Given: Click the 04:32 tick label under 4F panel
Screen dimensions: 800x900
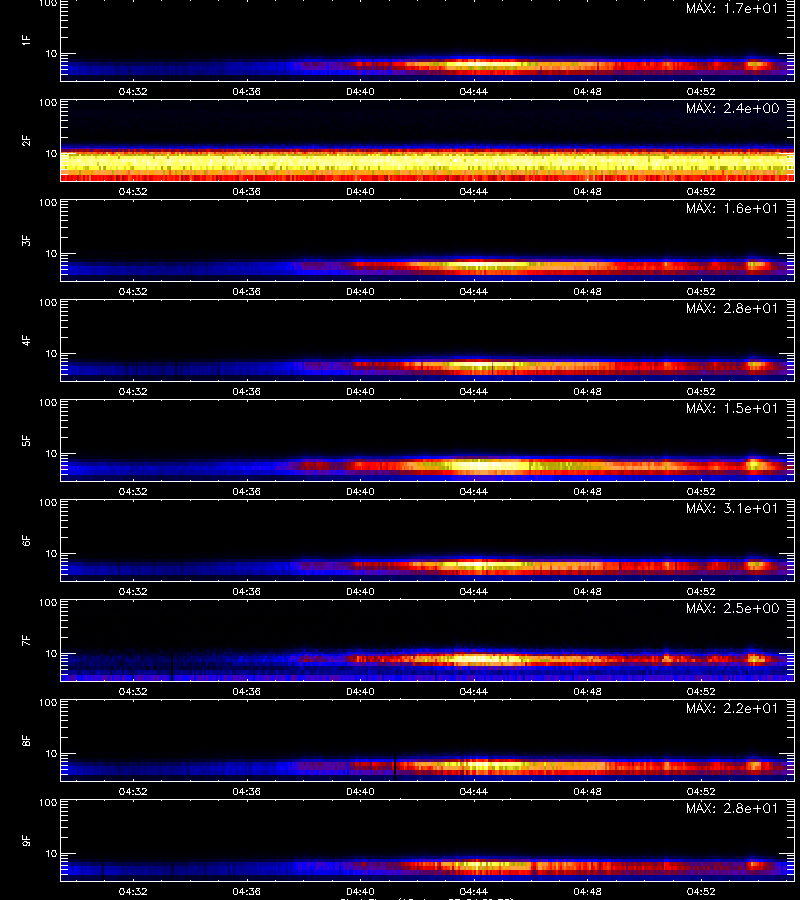Looking at the screenshot, I should click(x=133, y=391).
